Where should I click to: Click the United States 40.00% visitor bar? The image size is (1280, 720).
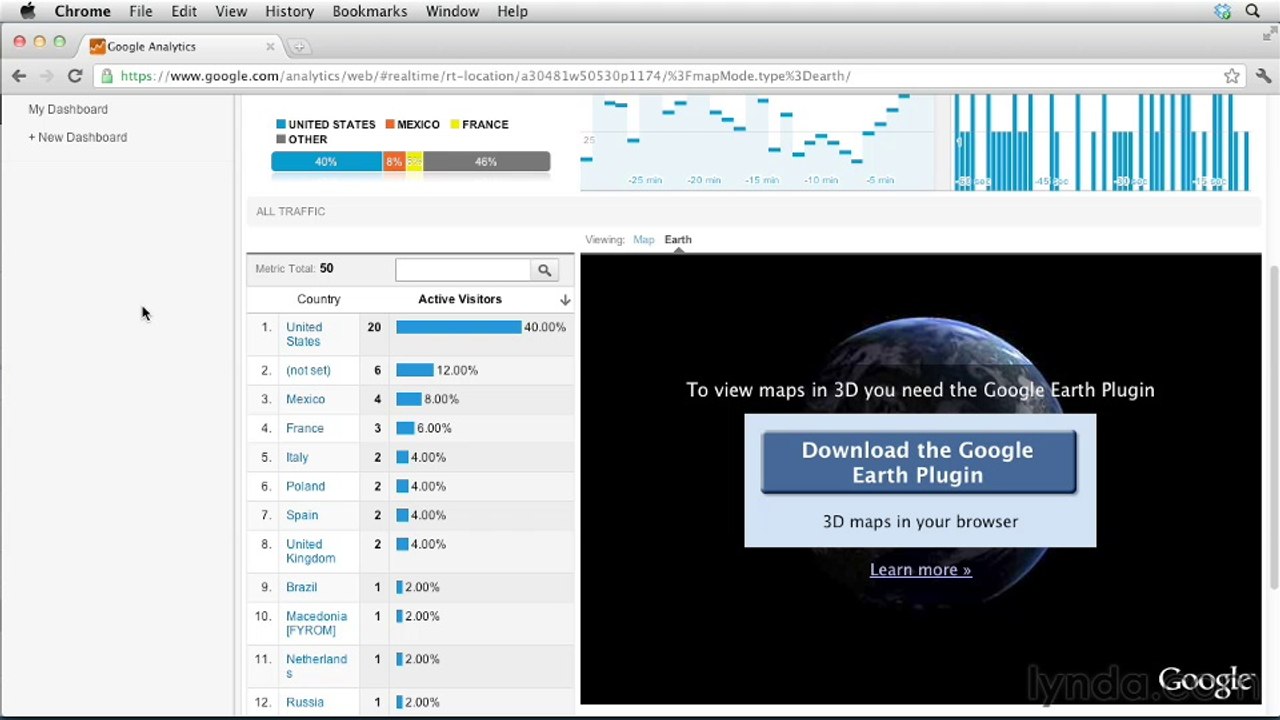458,327
